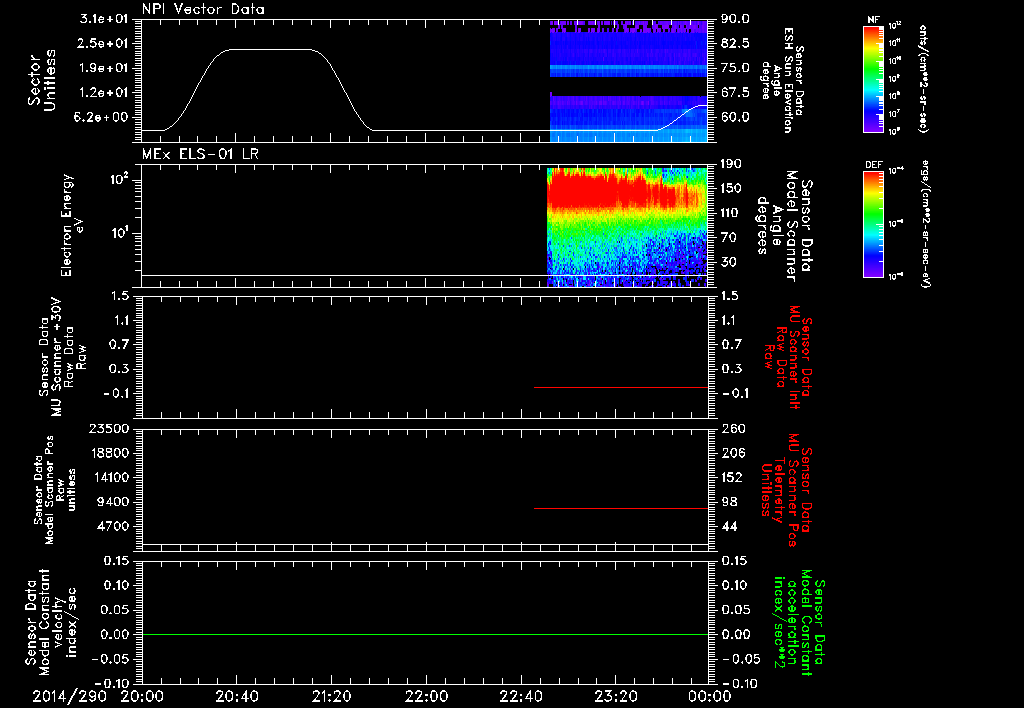1024x708 pixels.
Task: Select the 'NPI Vector Data' panel title
Action: point(203,9)
